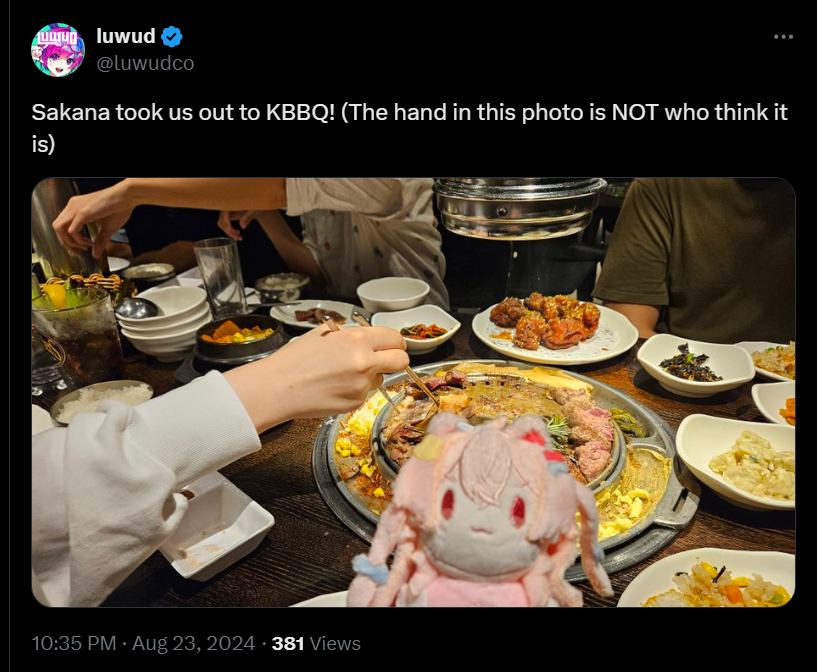
Task: Click the seaweed side dish bowl
Action: (688, 363)
